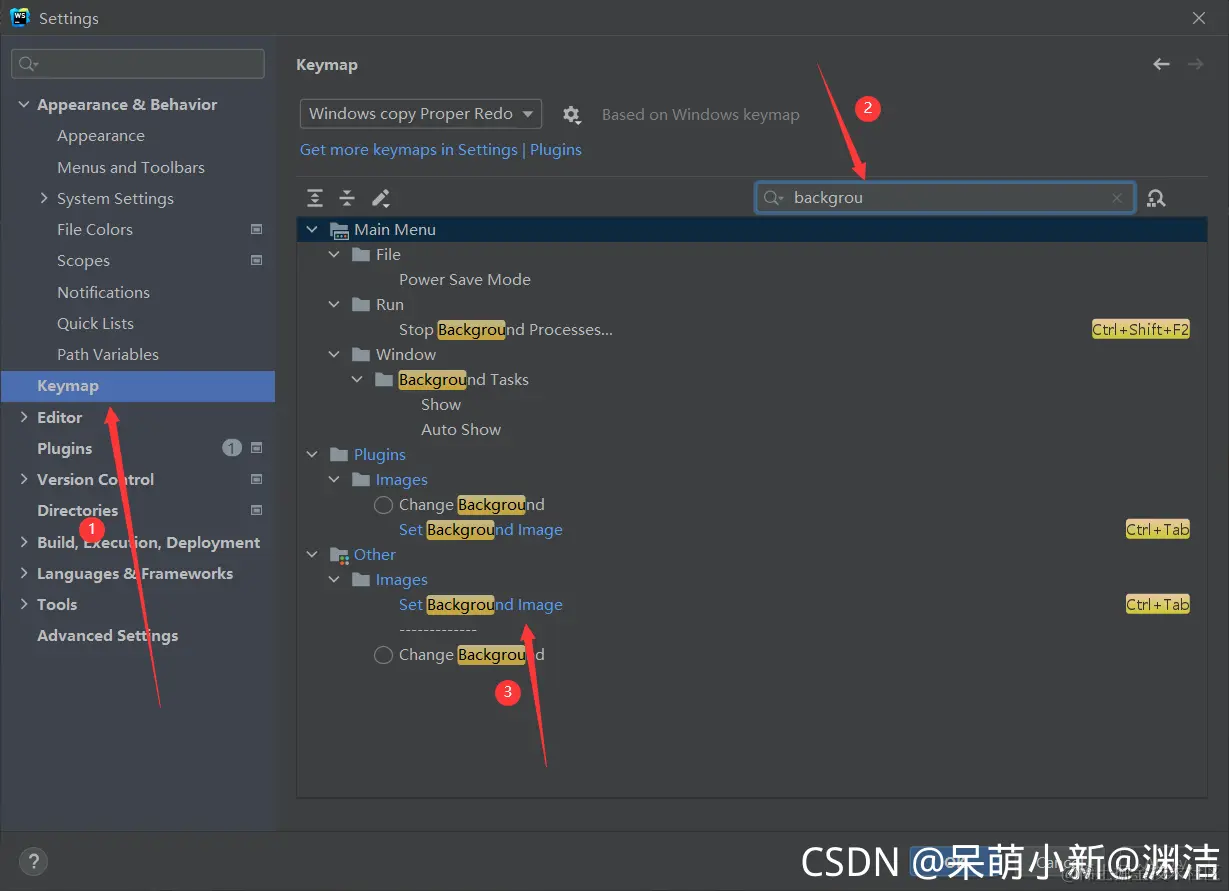Expand Build, Execution, Deployment section
Image resolution: width=1229 pixels, height=891 pixels.
click(24, 542)
